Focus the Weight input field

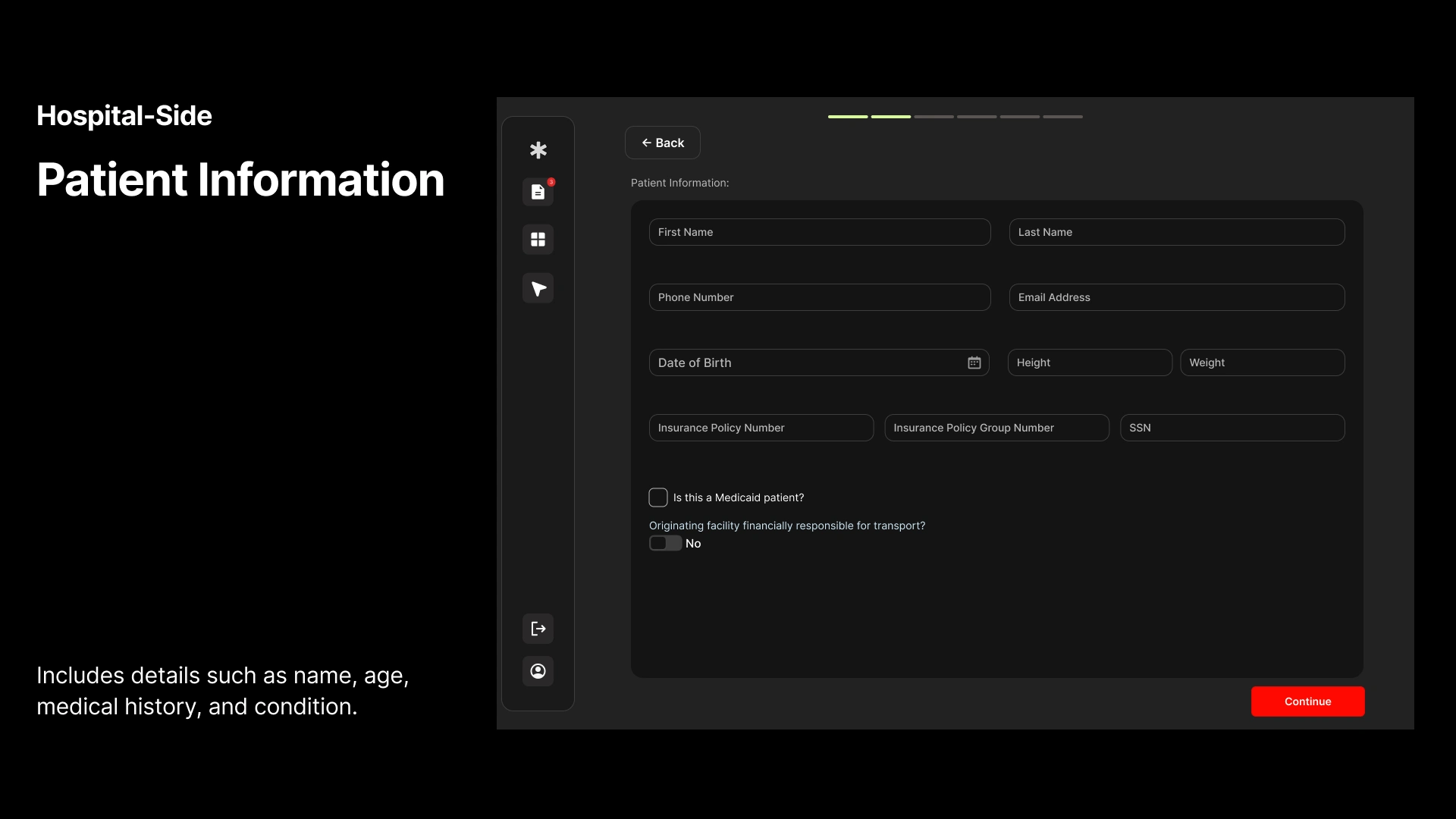click(1262, 362)
